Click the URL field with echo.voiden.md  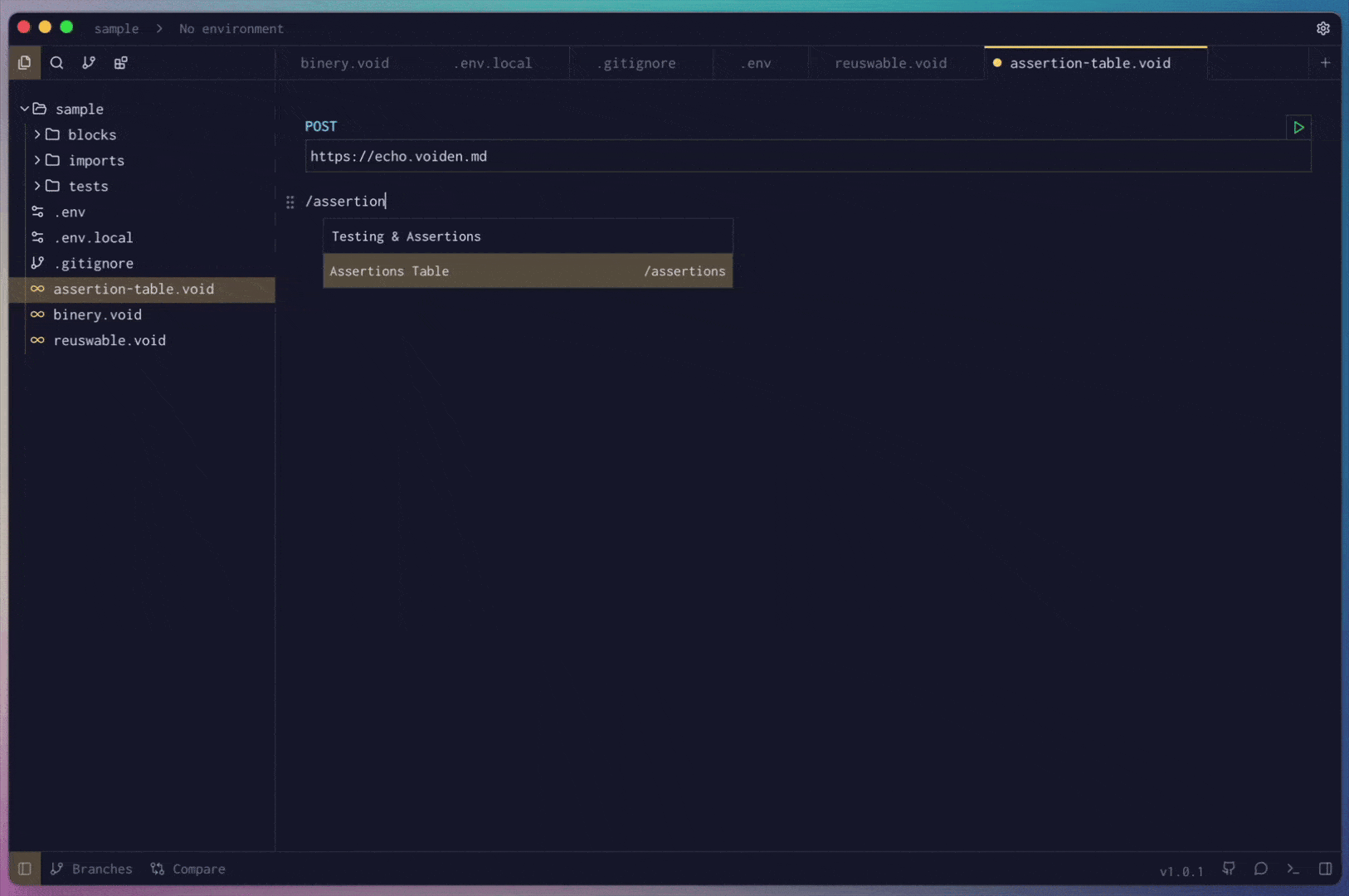[807, 157]
